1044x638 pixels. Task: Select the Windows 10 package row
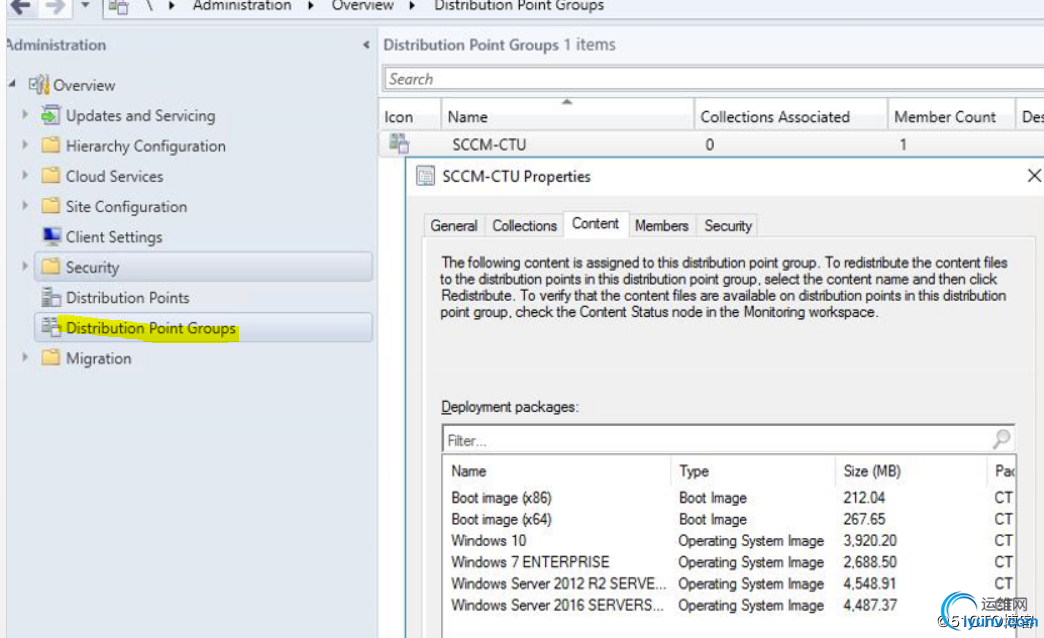coord(729,540)
